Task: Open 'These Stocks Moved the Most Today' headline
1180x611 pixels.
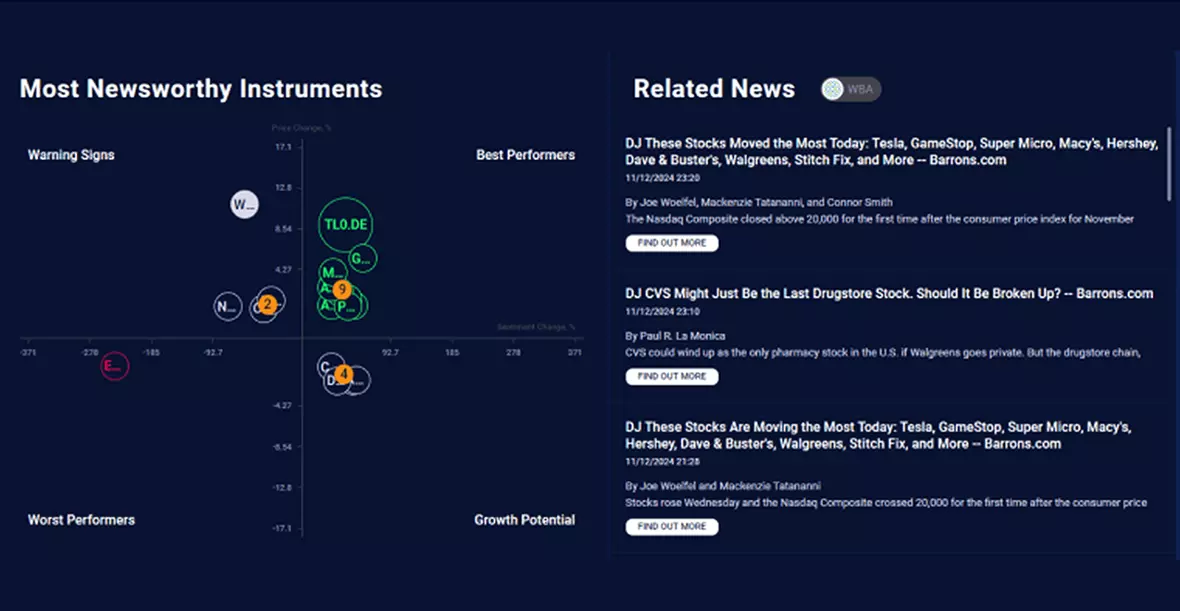Action: [891, 151]
